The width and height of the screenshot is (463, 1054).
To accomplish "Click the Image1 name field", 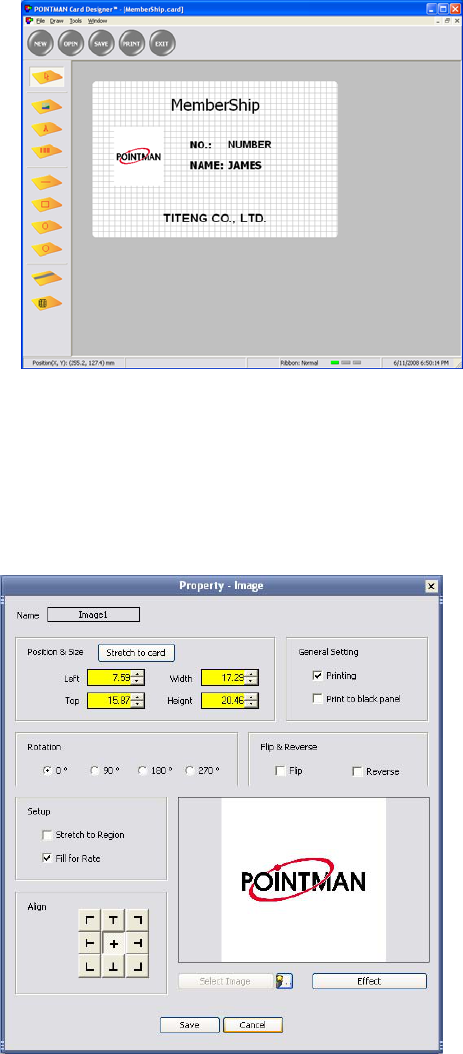I will coord(93,614).
